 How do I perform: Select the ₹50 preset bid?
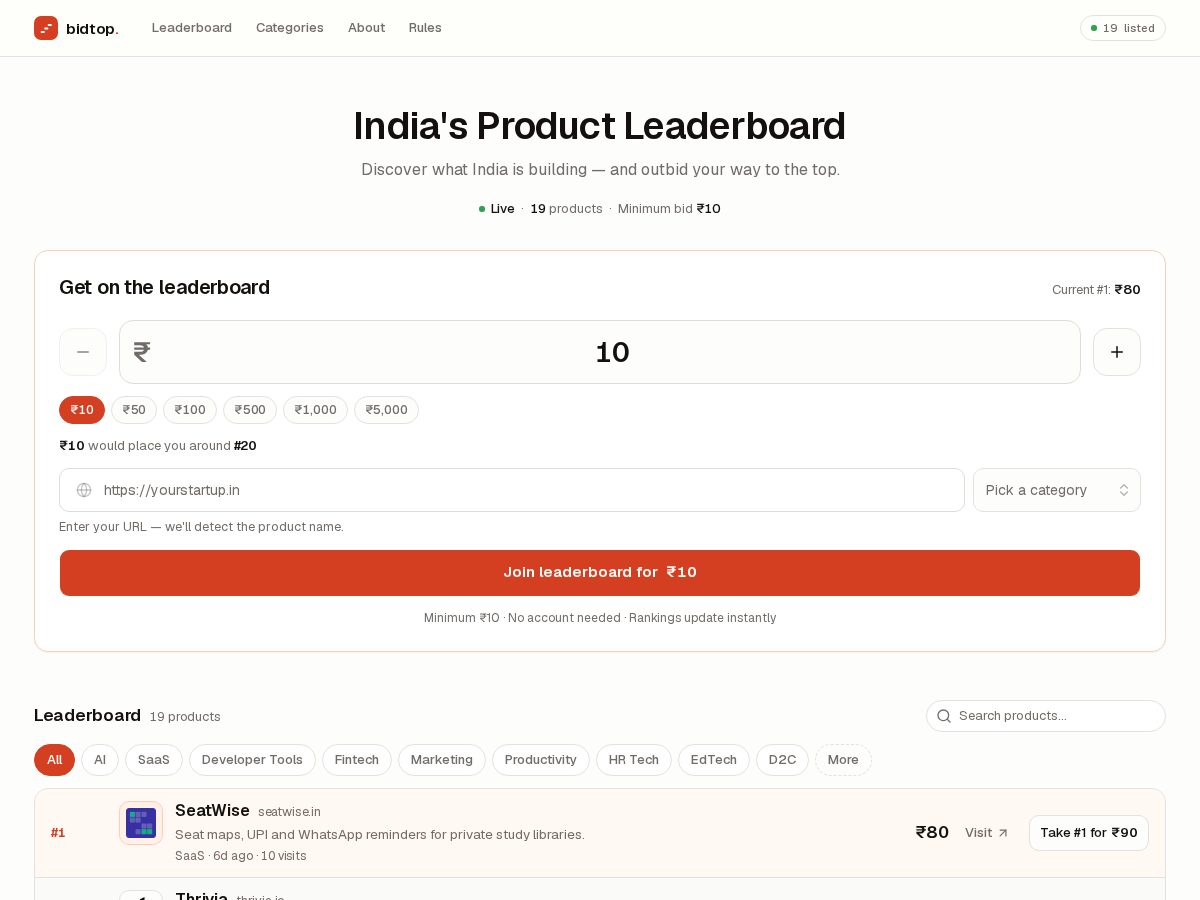[134, 410]
